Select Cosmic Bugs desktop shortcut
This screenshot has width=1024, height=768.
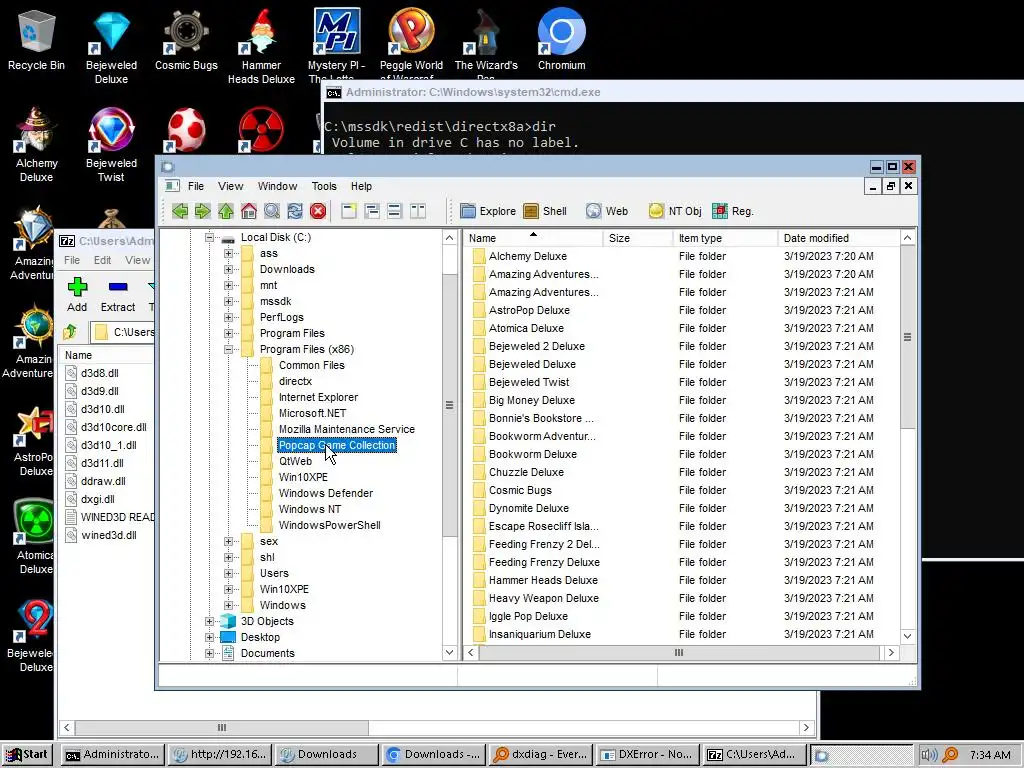click(x=186, y=40)
